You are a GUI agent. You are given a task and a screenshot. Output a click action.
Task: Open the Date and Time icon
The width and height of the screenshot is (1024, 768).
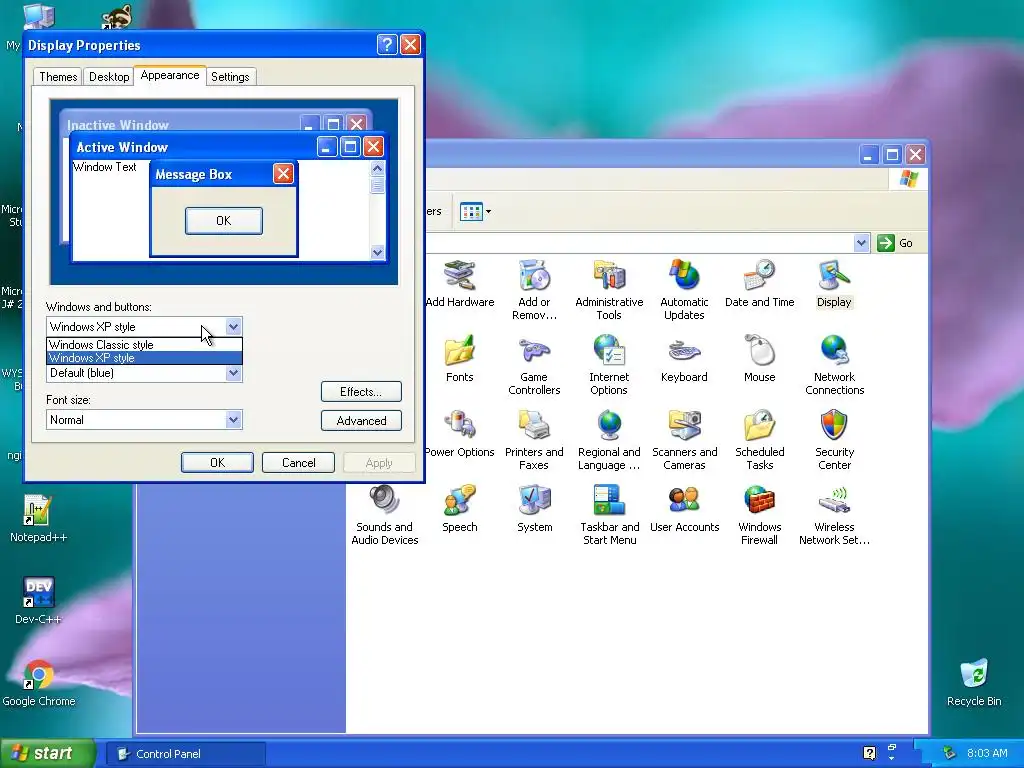tap(760, 283)
